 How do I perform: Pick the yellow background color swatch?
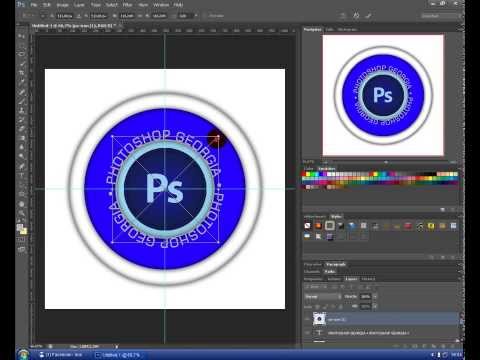pyautogui.click(x=24, y=231)
